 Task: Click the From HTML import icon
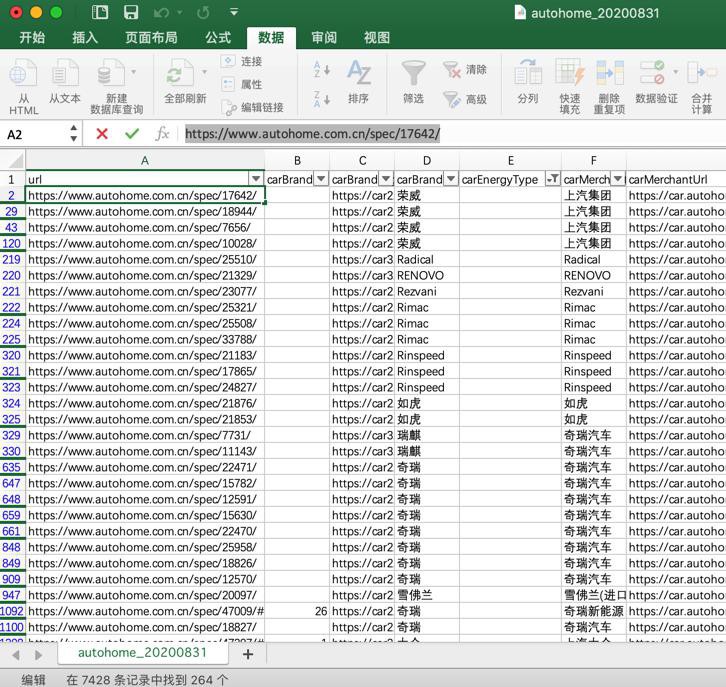pyautogui.click(x=23, y=74)
